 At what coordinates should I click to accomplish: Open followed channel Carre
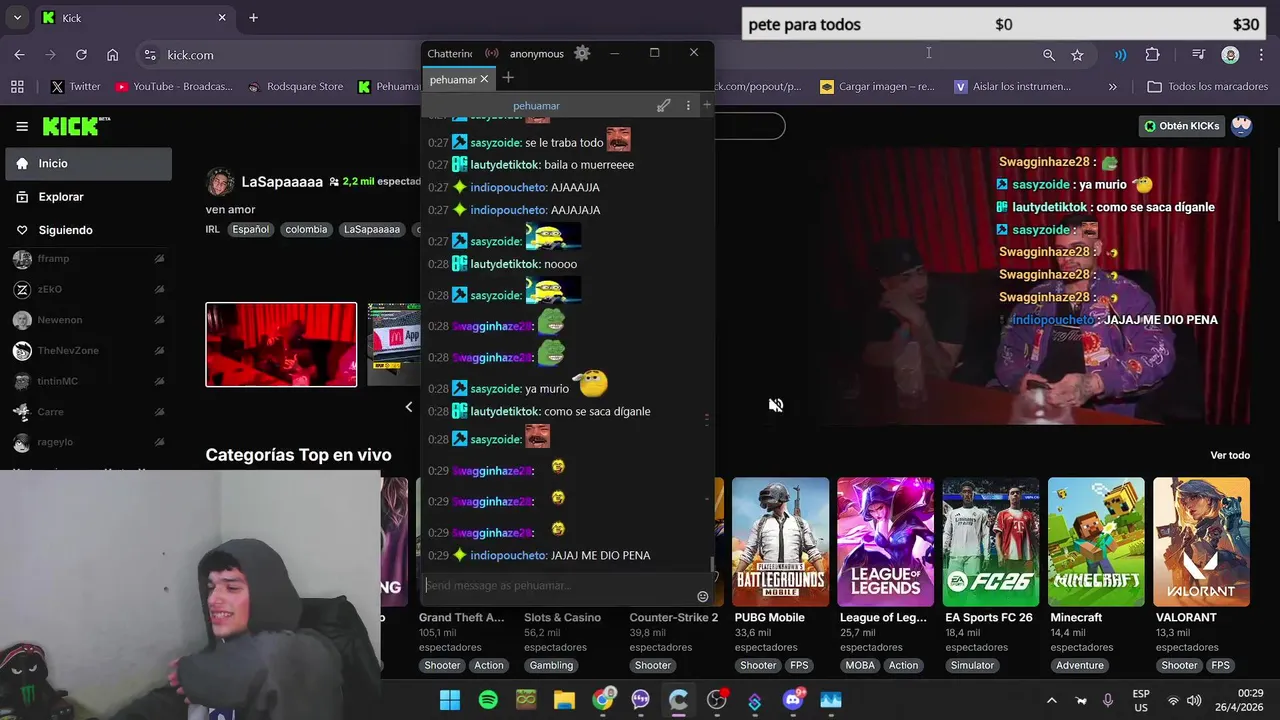pos(89,412)
